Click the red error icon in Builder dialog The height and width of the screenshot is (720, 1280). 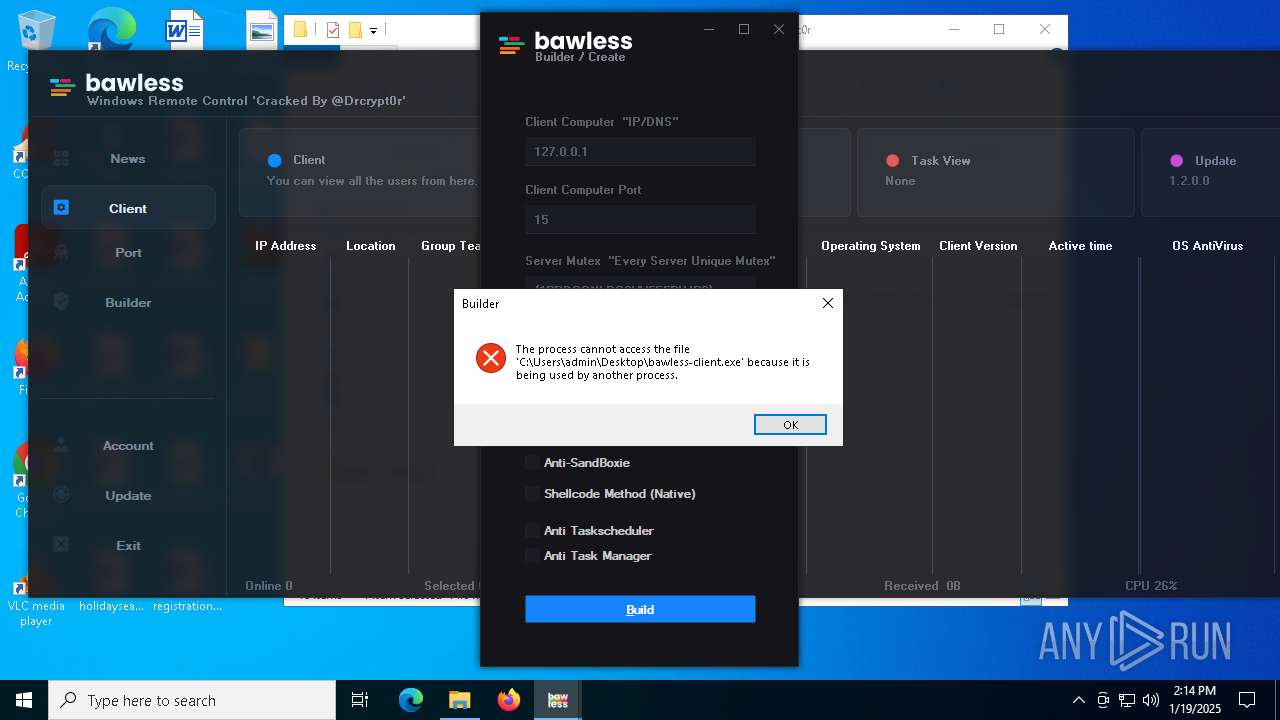[491, 358]
